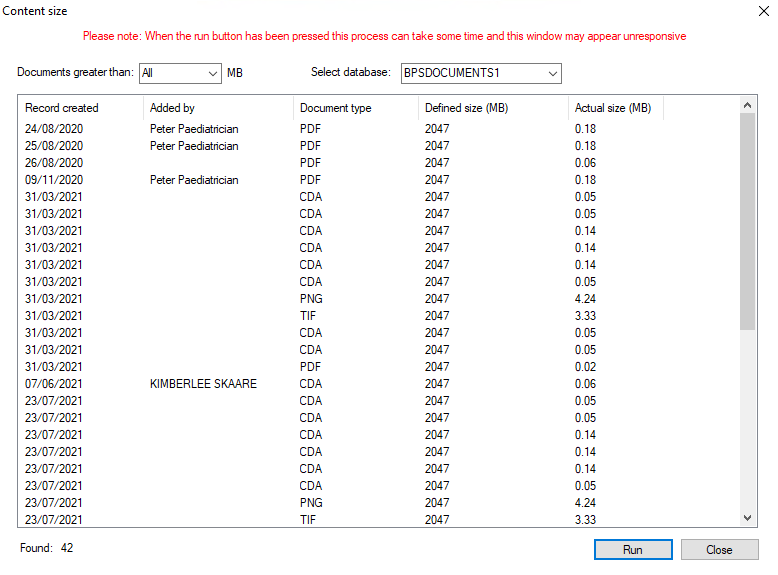Click the scrollbar up arrow

coord(748,105)
